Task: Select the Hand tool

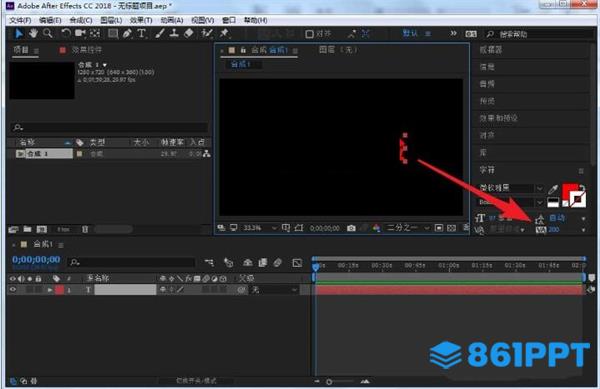Action: [x=33, y=34]
